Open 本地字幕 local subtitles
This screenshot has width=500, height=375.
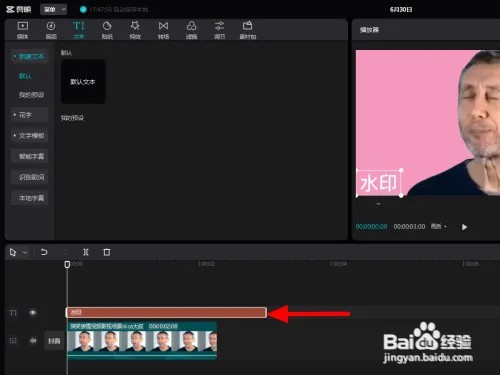click(x=30, y=198)
